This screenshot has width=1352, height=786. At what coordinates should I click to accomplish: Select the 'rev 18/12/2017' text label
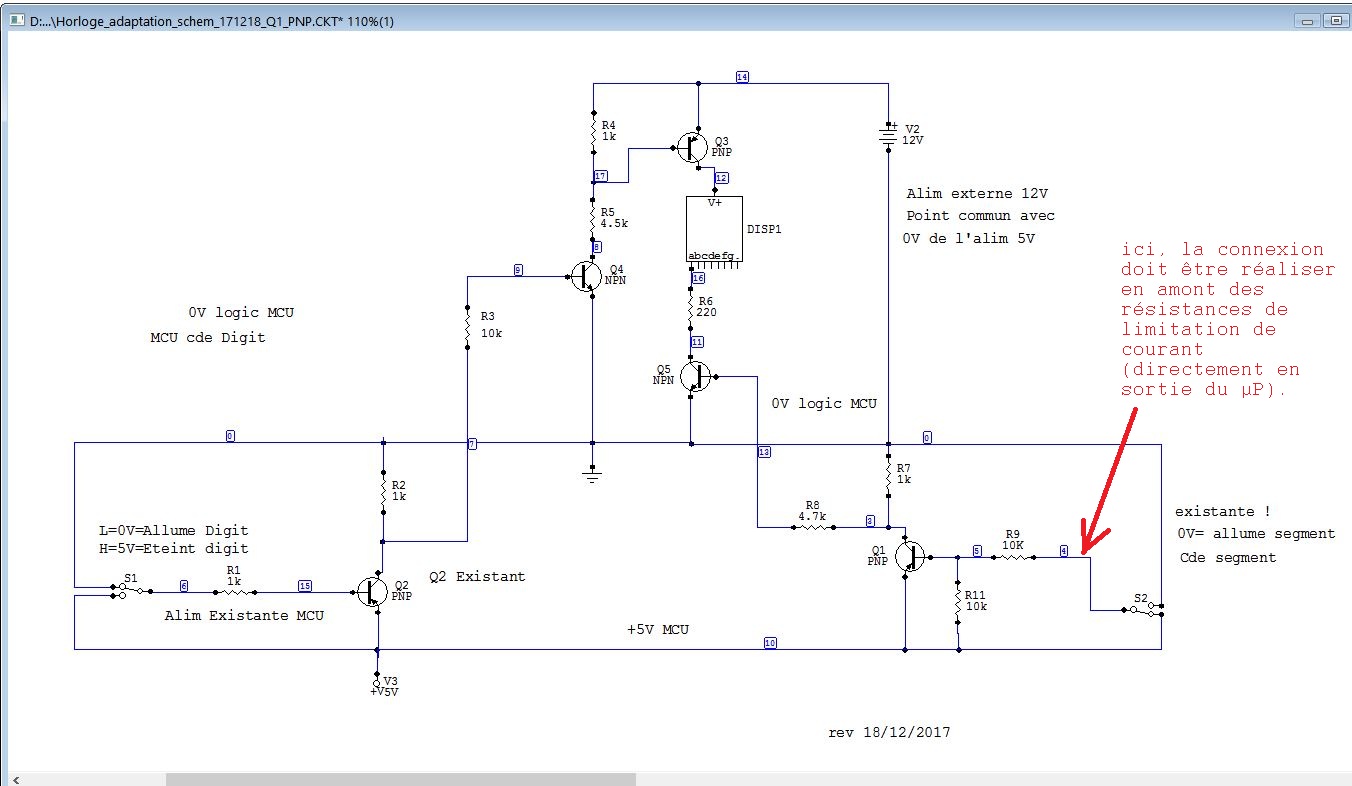pos(889,732)
